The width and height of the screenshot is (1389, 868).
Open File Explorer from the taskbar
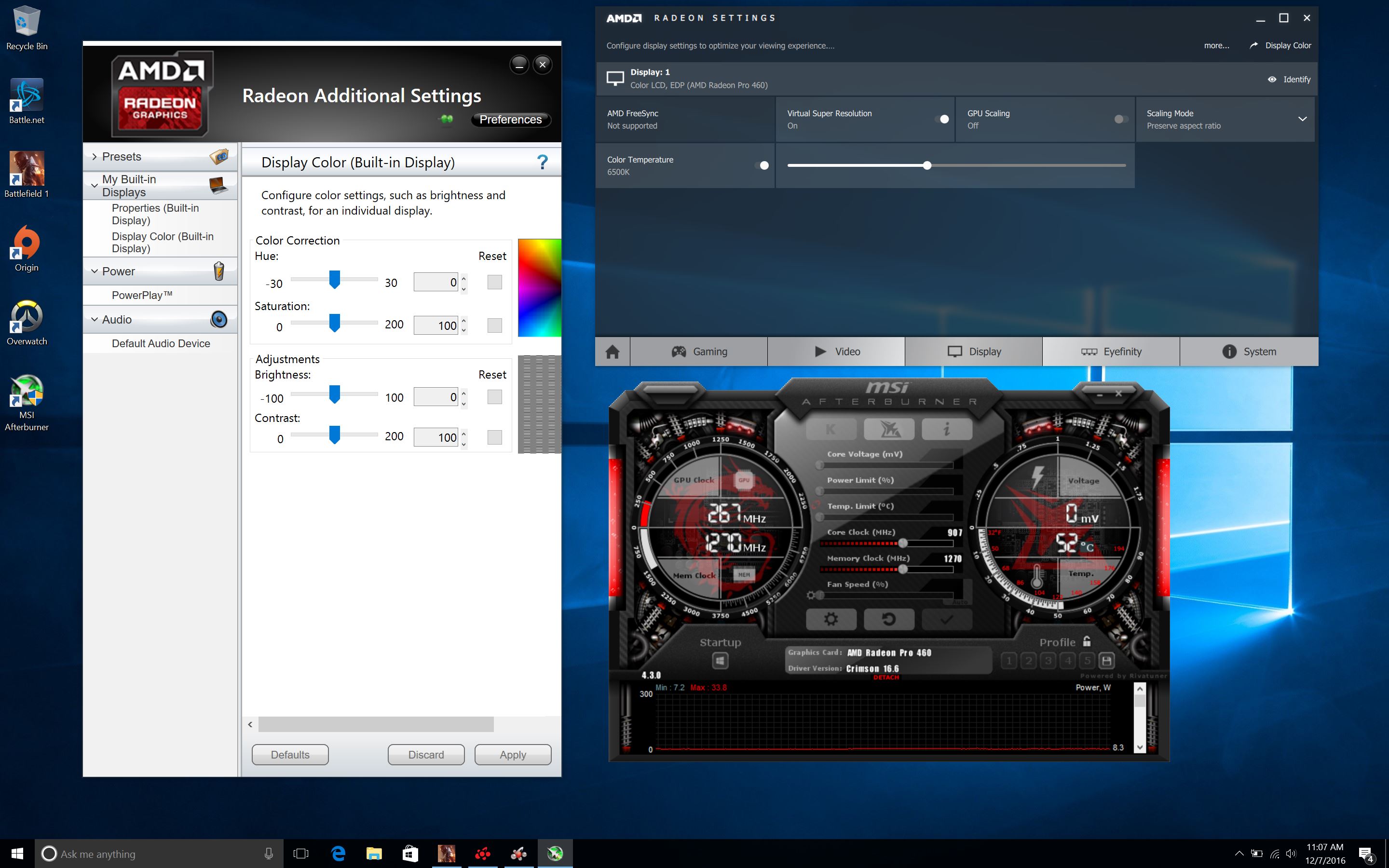(x=374, y=854)
